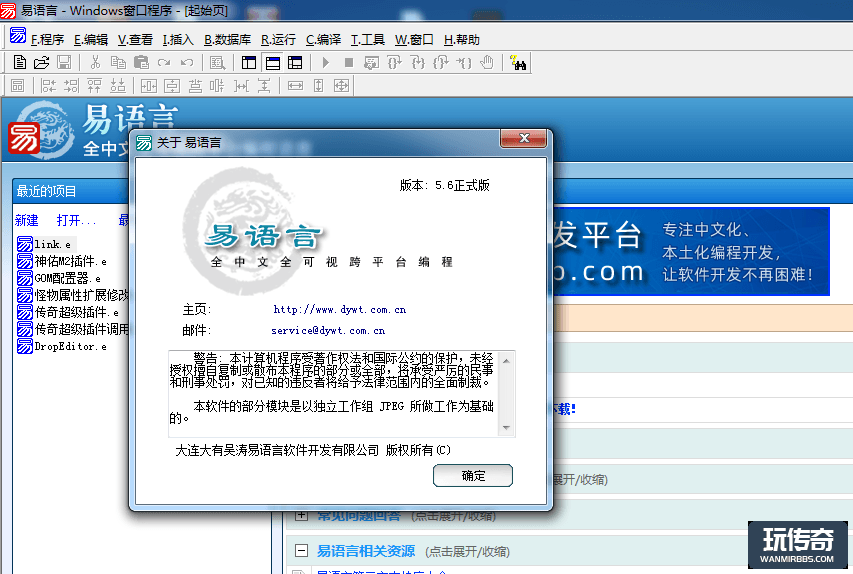Image resolution: width=853 pixels, height=574 pixels.
Task: Click the align left edges icon
Action: (48, 85)
